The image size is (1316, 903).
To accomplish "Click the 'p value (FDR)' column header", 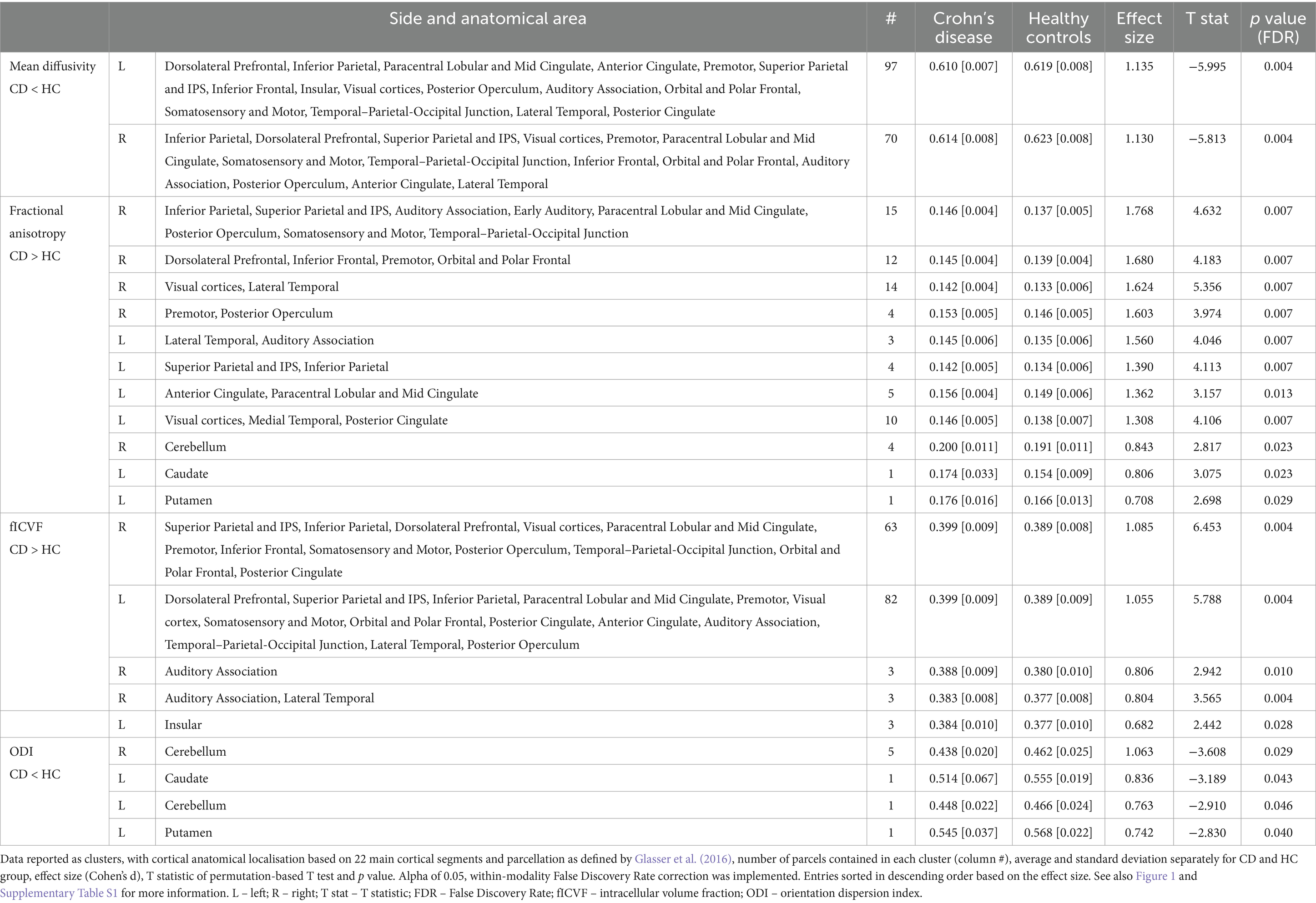I will tap(1278, 28).
